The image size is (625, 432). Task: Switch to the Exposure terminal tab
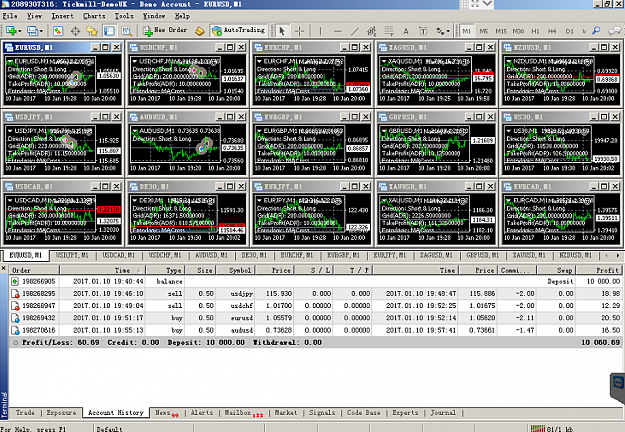61,413
